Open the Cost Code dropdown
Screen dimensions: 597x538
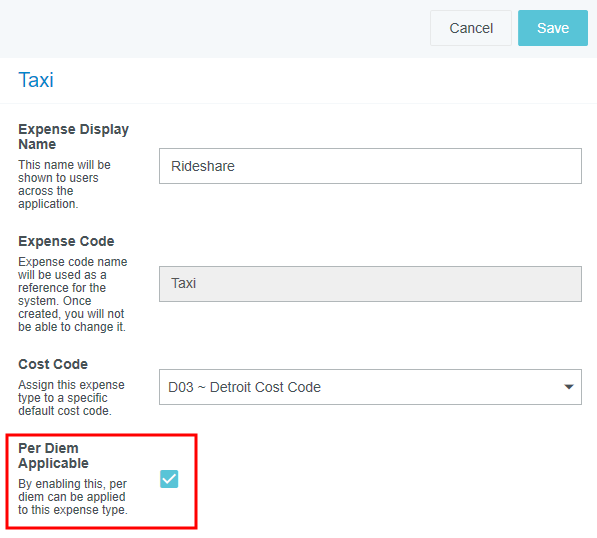tap(370, 387)
